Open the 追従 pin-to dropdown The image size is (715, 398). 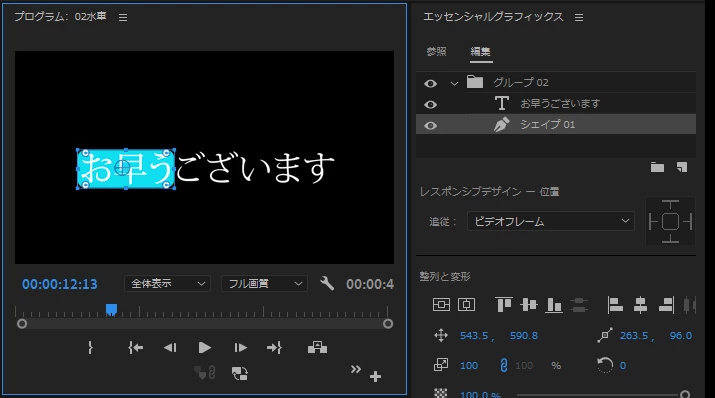(551, 222)
